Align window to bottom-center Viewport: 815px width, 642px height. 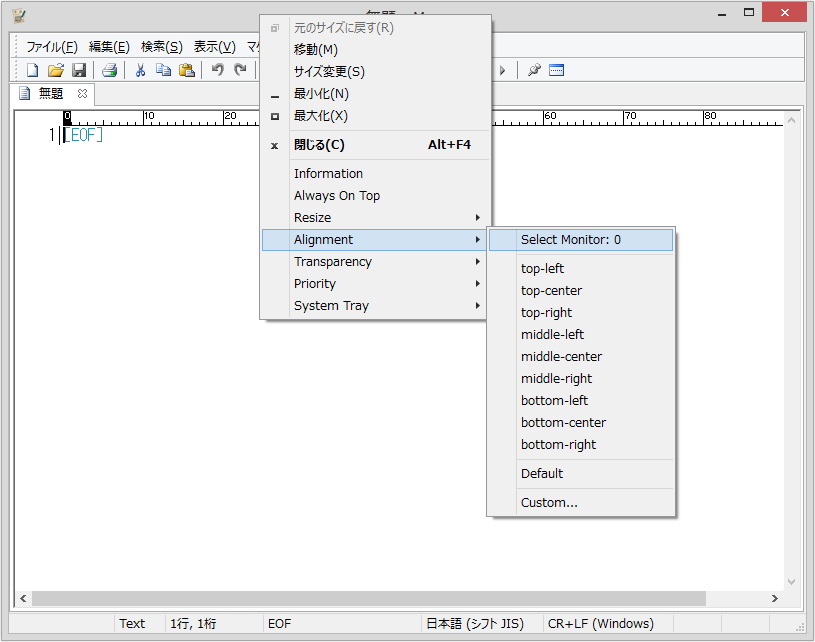tap(581, 423)
